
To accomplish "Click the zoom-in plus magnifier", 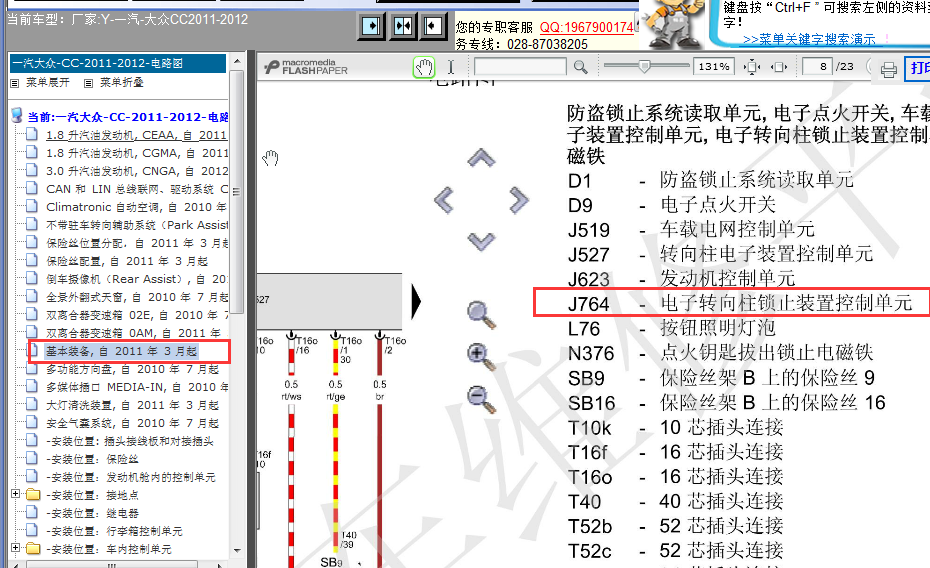I will point(482,357).
